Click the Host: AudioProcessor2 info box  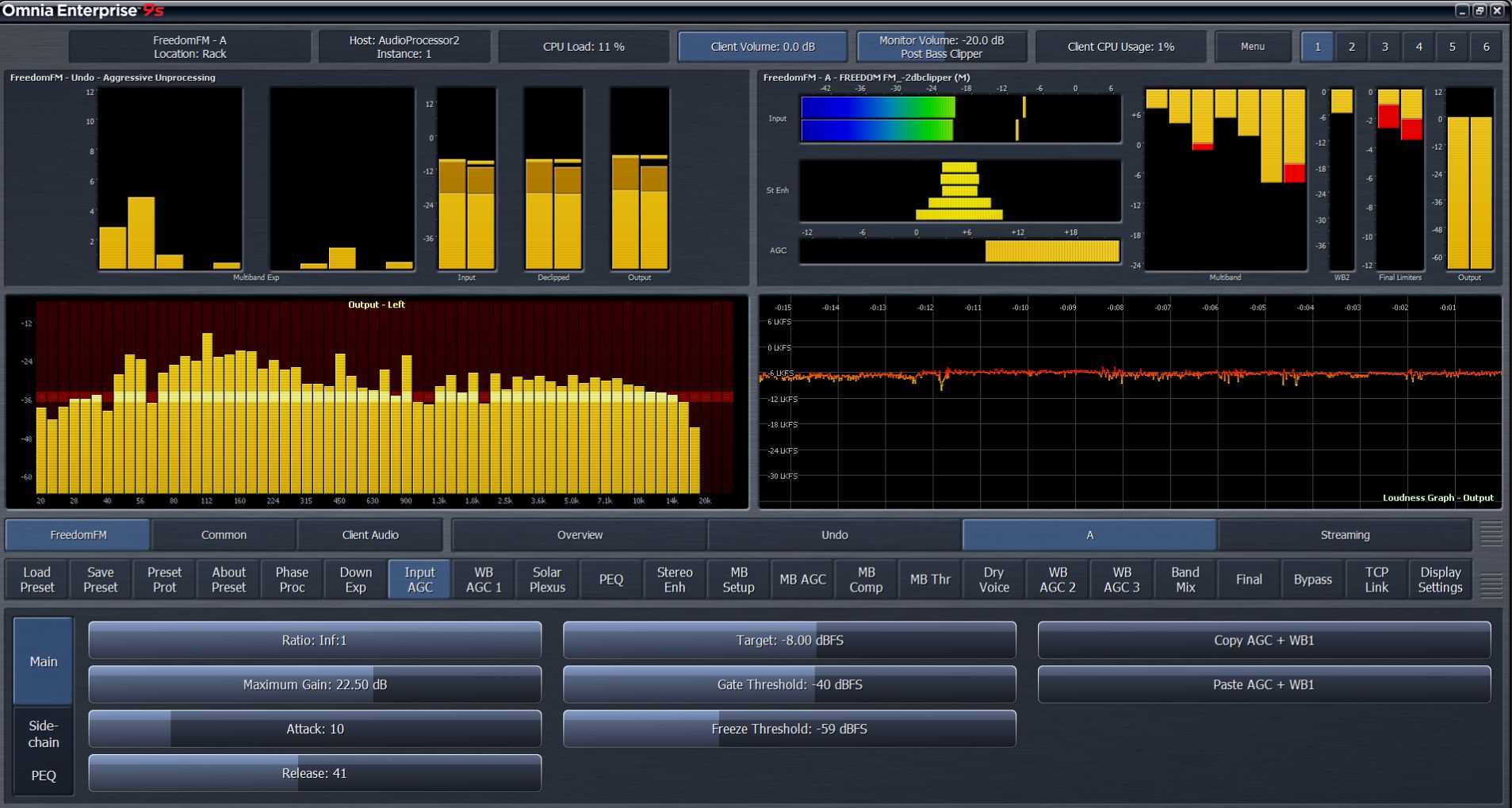pos(404,47)
